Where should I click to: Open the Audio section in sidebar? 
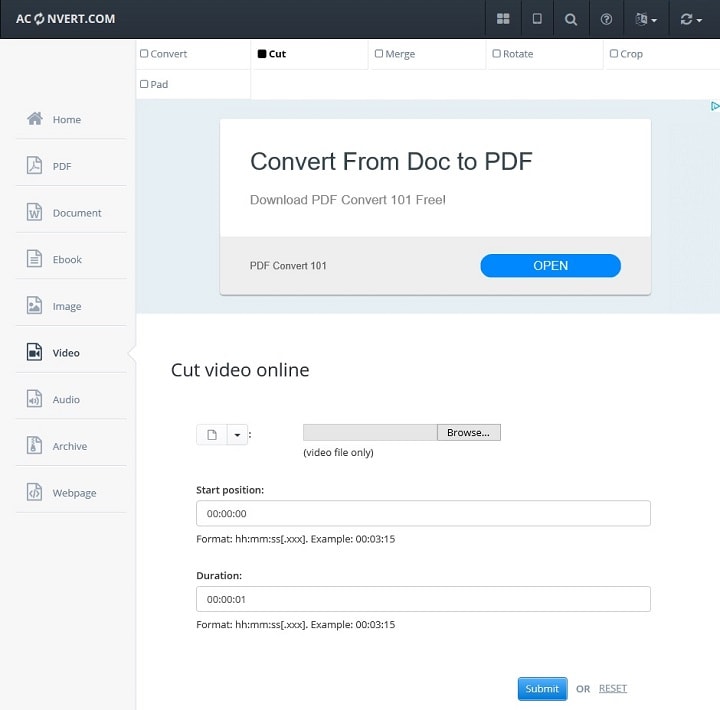point(66,400)
